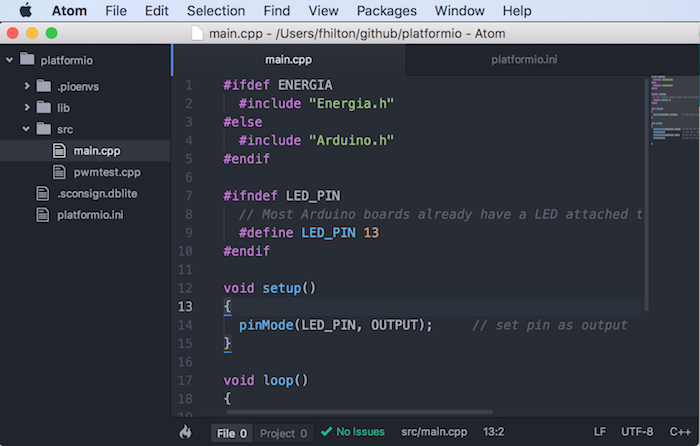Click the '#include "Energia.h"' line
The image size is (700, 446).
click(x=316, y=104)
